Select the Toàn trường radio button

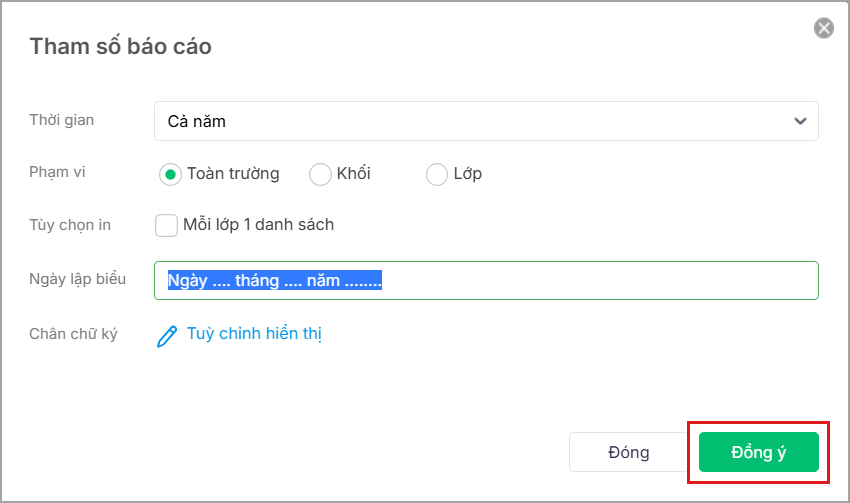(170, 174)
